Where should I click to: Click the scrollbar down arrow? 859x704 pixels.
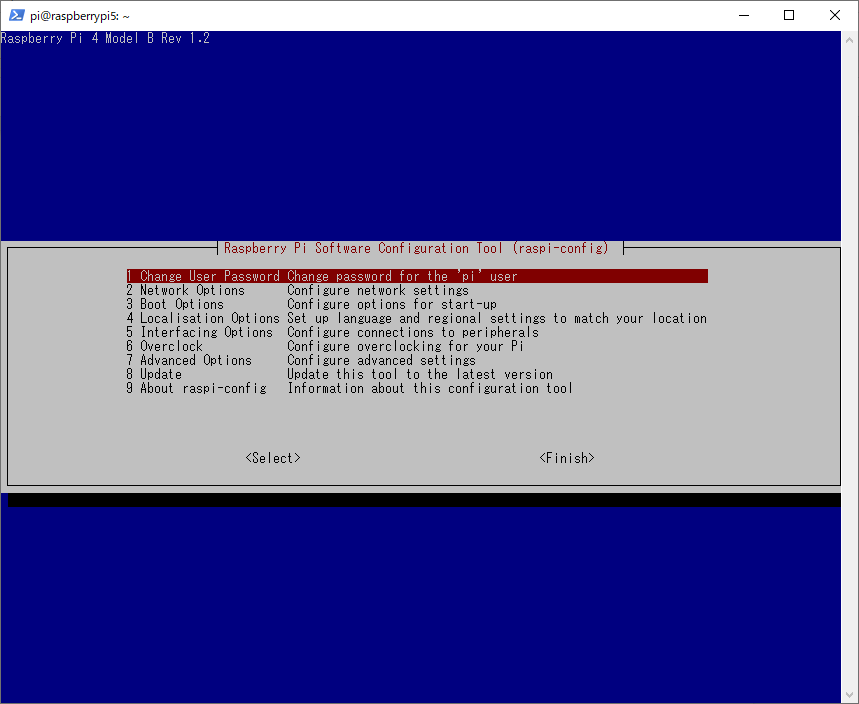pyautogui.click(x=849, y=695)
